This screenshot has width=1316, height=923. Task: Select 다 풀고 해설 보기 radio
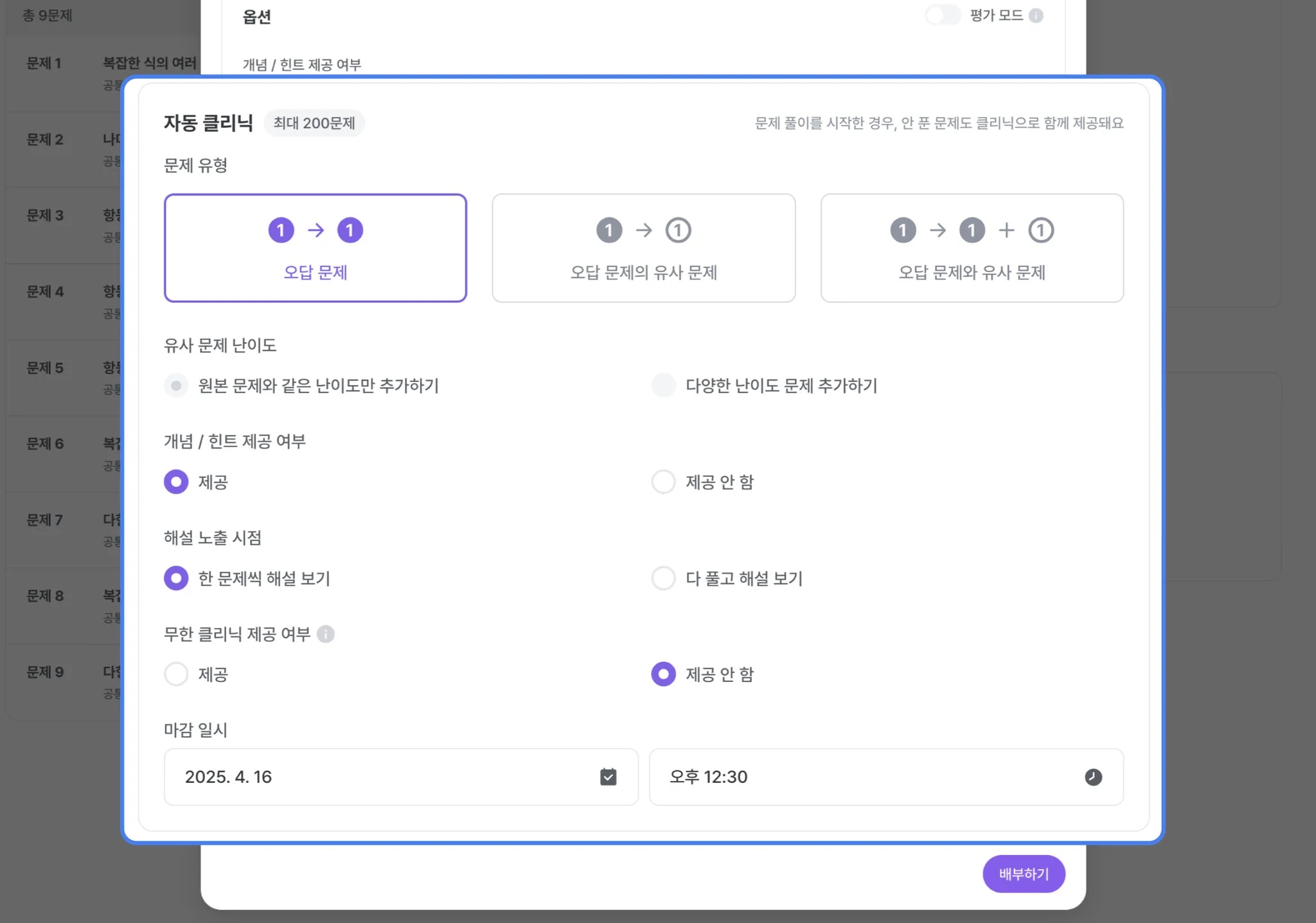pyautogui.click(x=663, y=578)
